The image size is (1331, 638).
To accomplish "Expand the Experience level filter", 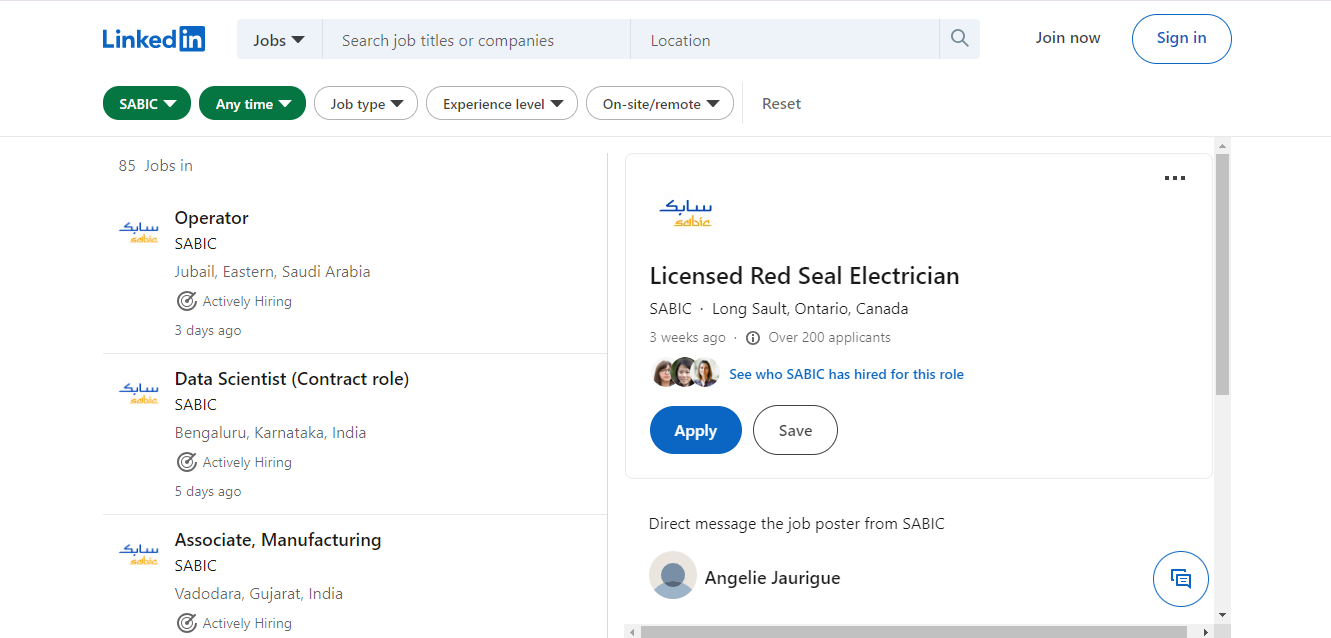I will tap(501, 104).
